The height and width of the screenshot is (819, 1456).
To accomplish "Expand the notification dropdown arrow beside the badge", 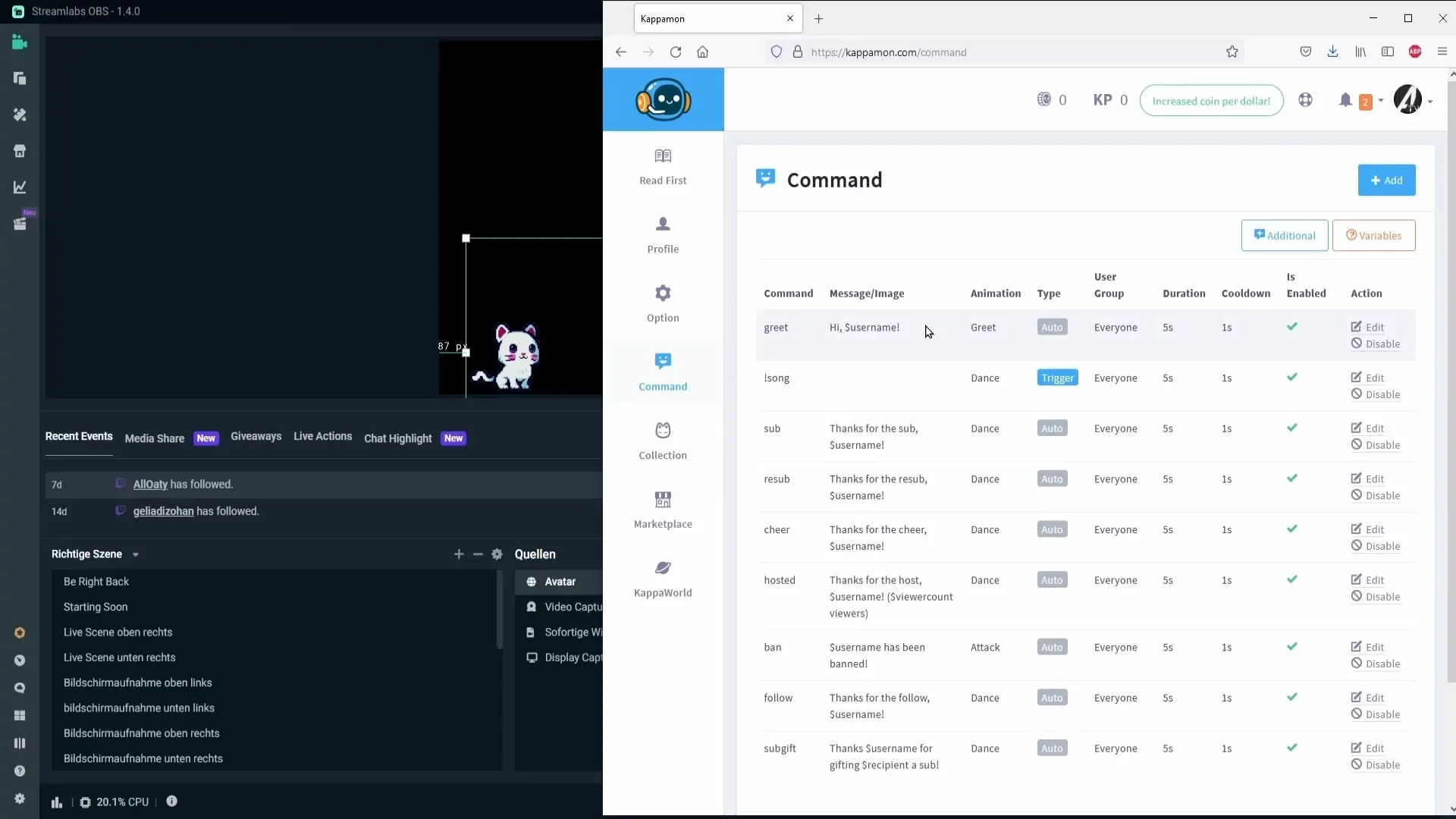I will 1381,101.
